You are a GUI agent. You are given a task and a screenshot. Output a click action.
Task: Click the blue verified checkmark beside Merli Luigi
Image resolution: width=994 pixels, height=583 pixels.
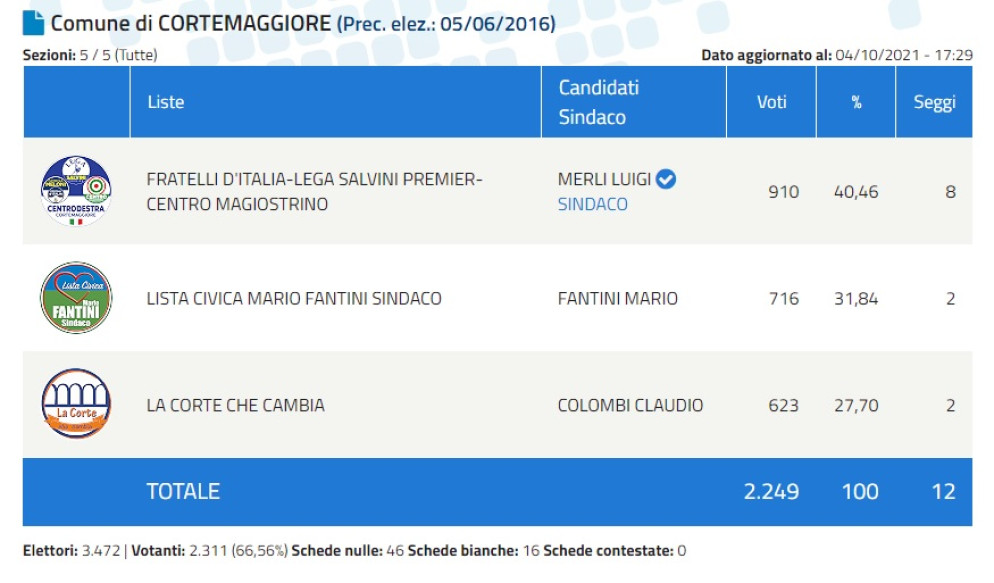666,179
